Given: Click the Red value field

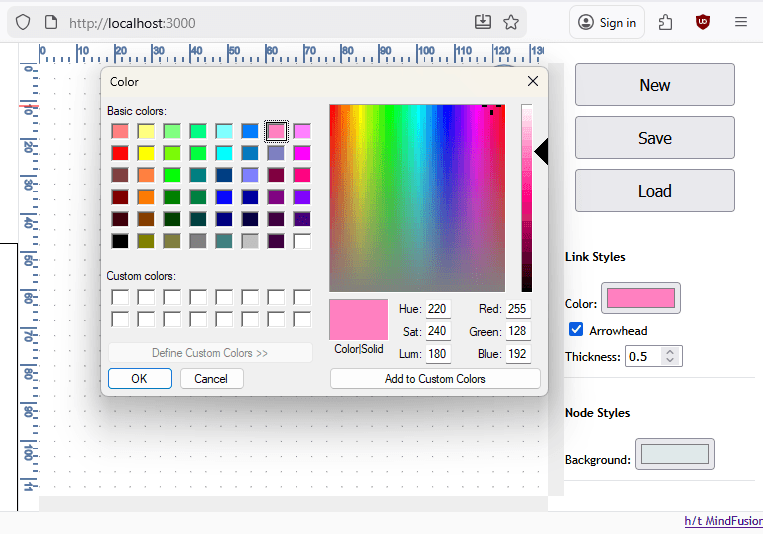Looking at the screenshot, I should (518, 309).
